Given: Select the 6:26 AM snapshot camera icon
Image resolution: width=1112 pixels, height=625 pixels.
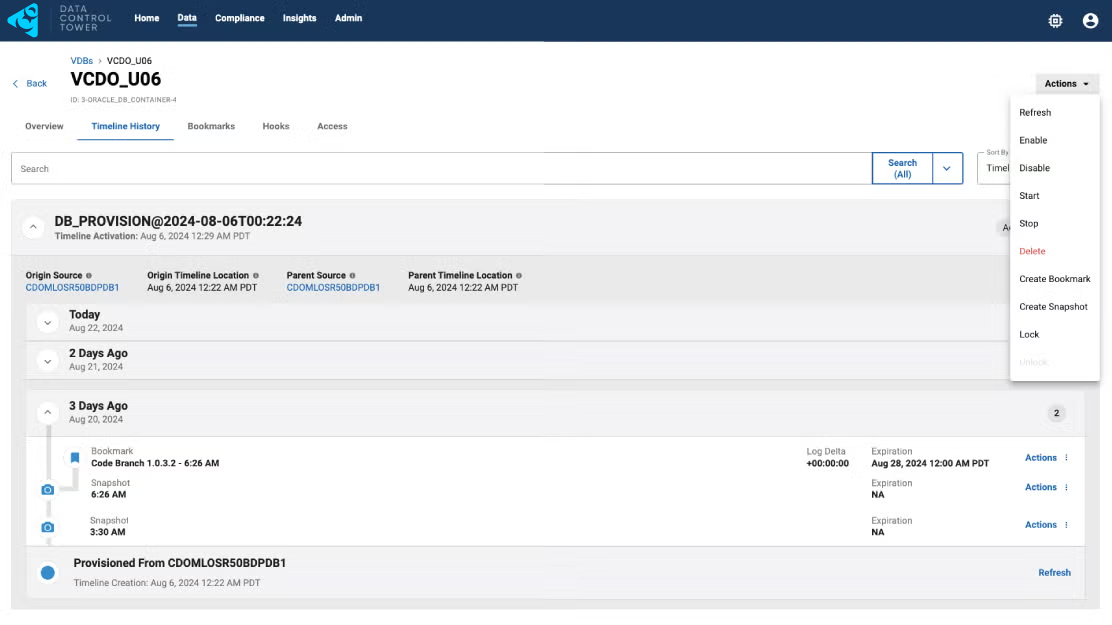Looking at the screenshot, I should tap(47, 489).
